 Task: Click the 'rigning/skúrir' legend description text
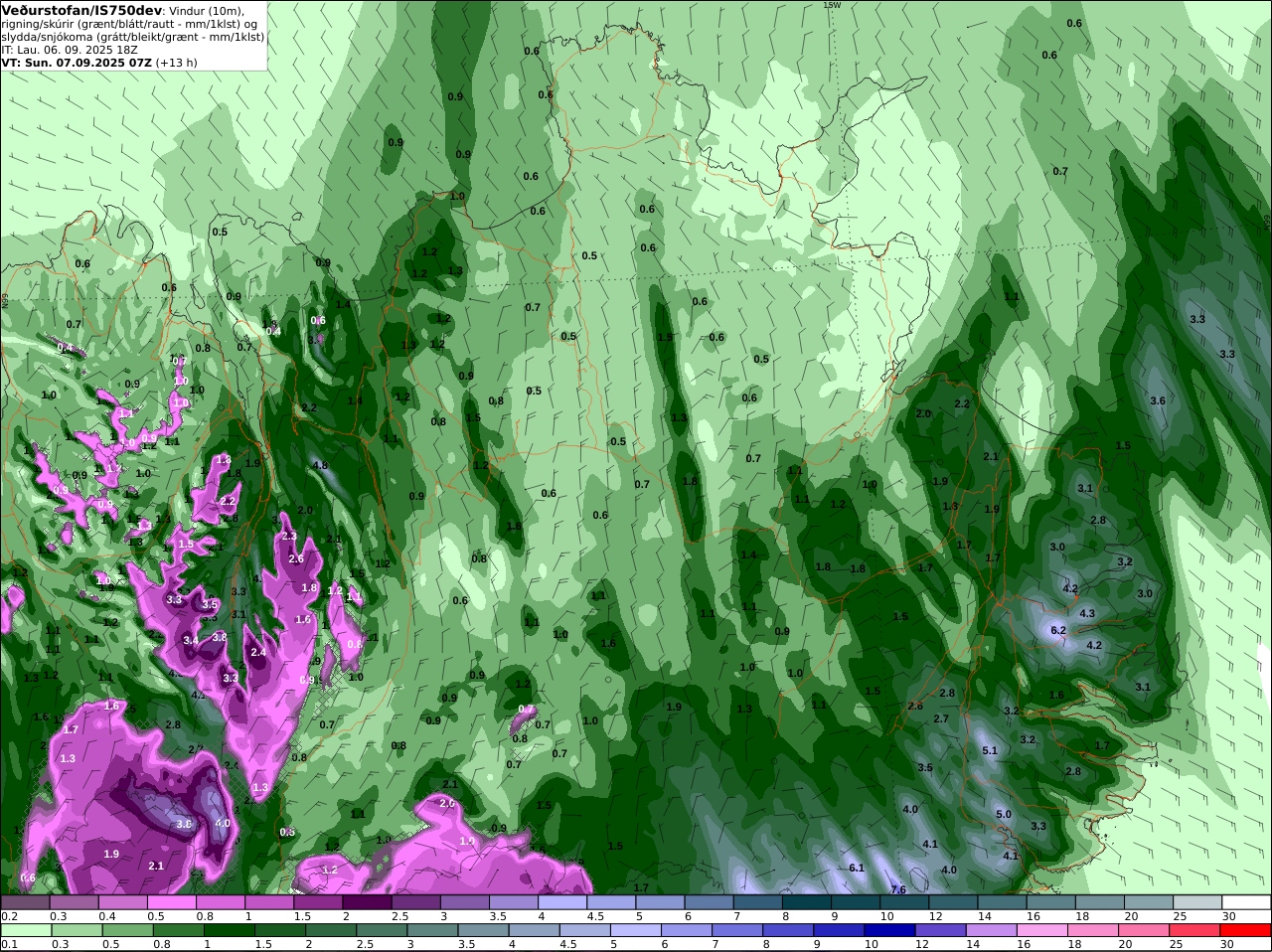click(x=36, y=24)
